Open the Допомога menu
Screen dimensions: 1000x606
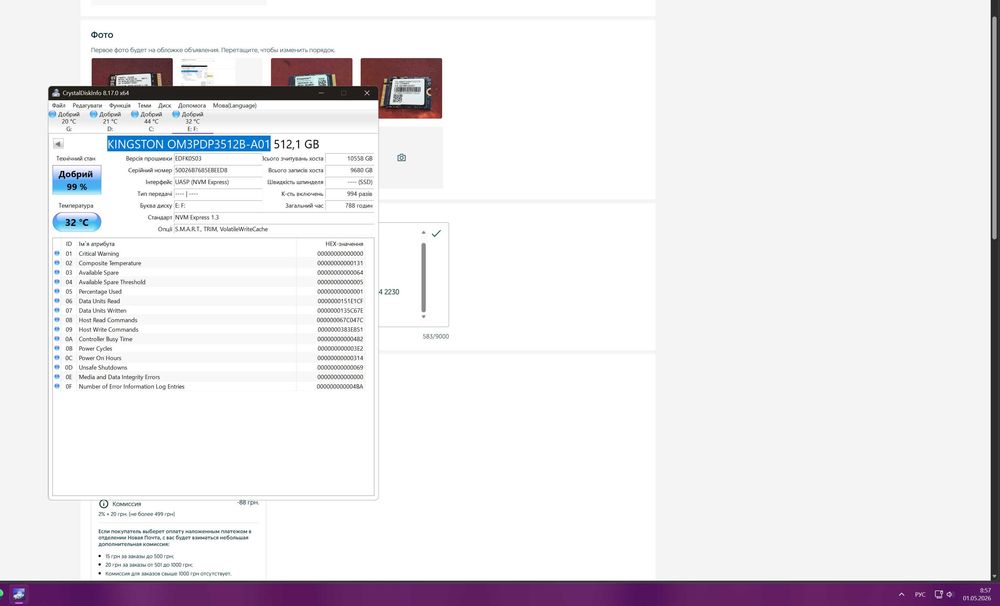(x=192, y=105)
